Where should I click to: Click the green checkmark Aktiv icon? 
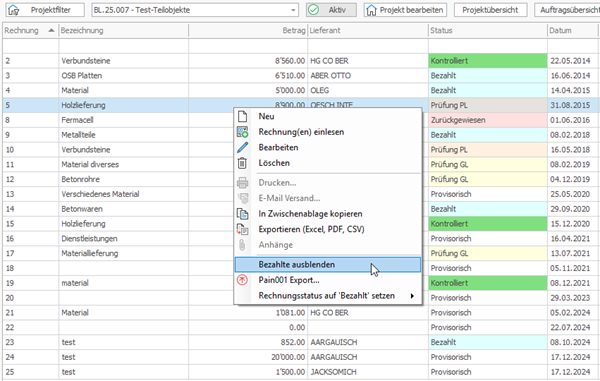[x=313, y=10]
